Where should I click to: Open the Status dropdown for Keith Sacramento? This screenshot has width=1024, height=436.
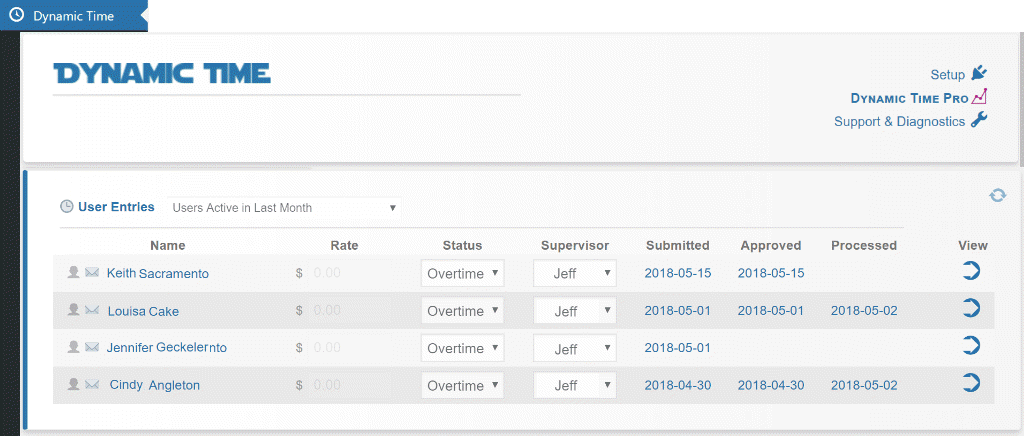(462, 273)
